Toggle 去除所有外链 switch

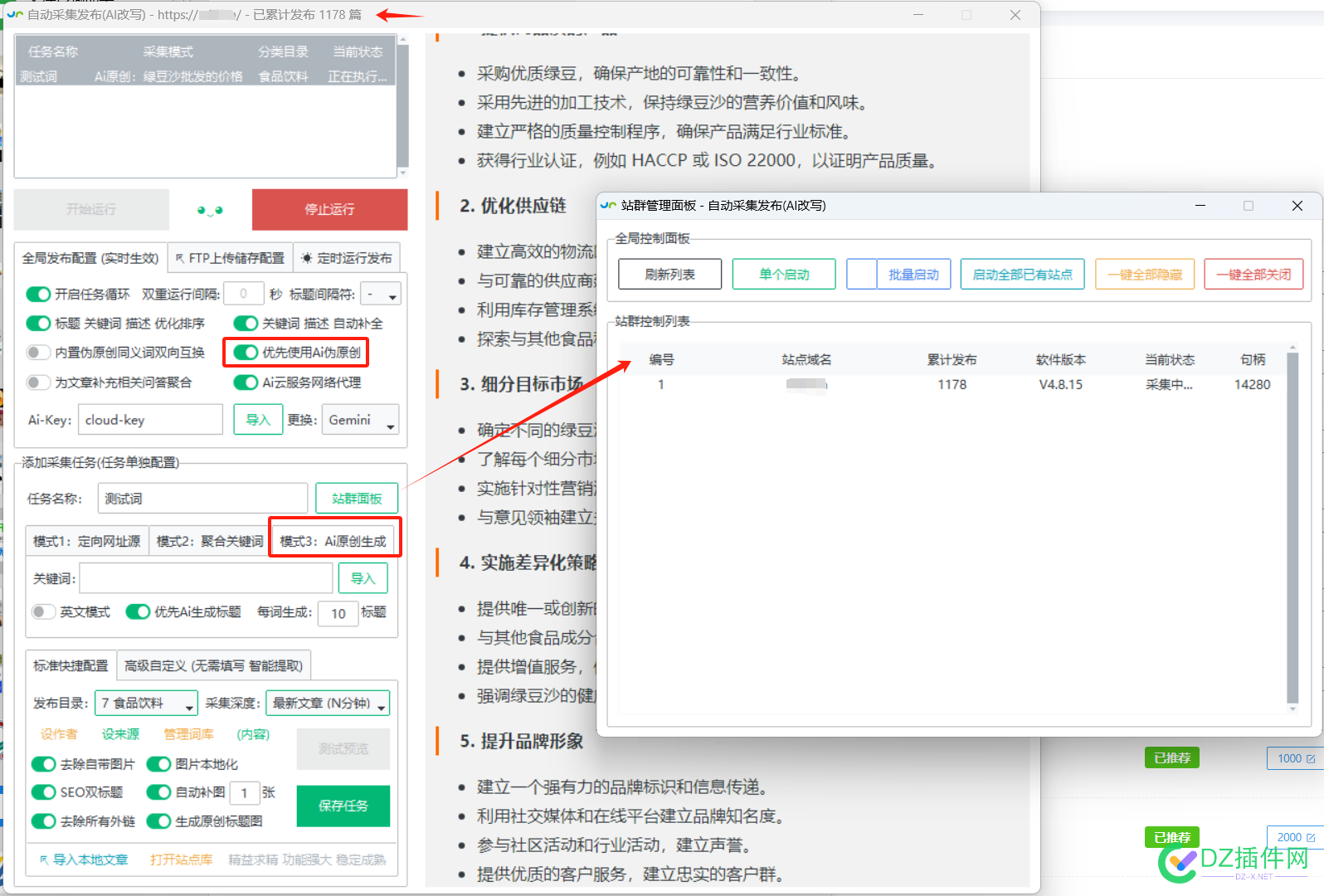pos(43,821)
